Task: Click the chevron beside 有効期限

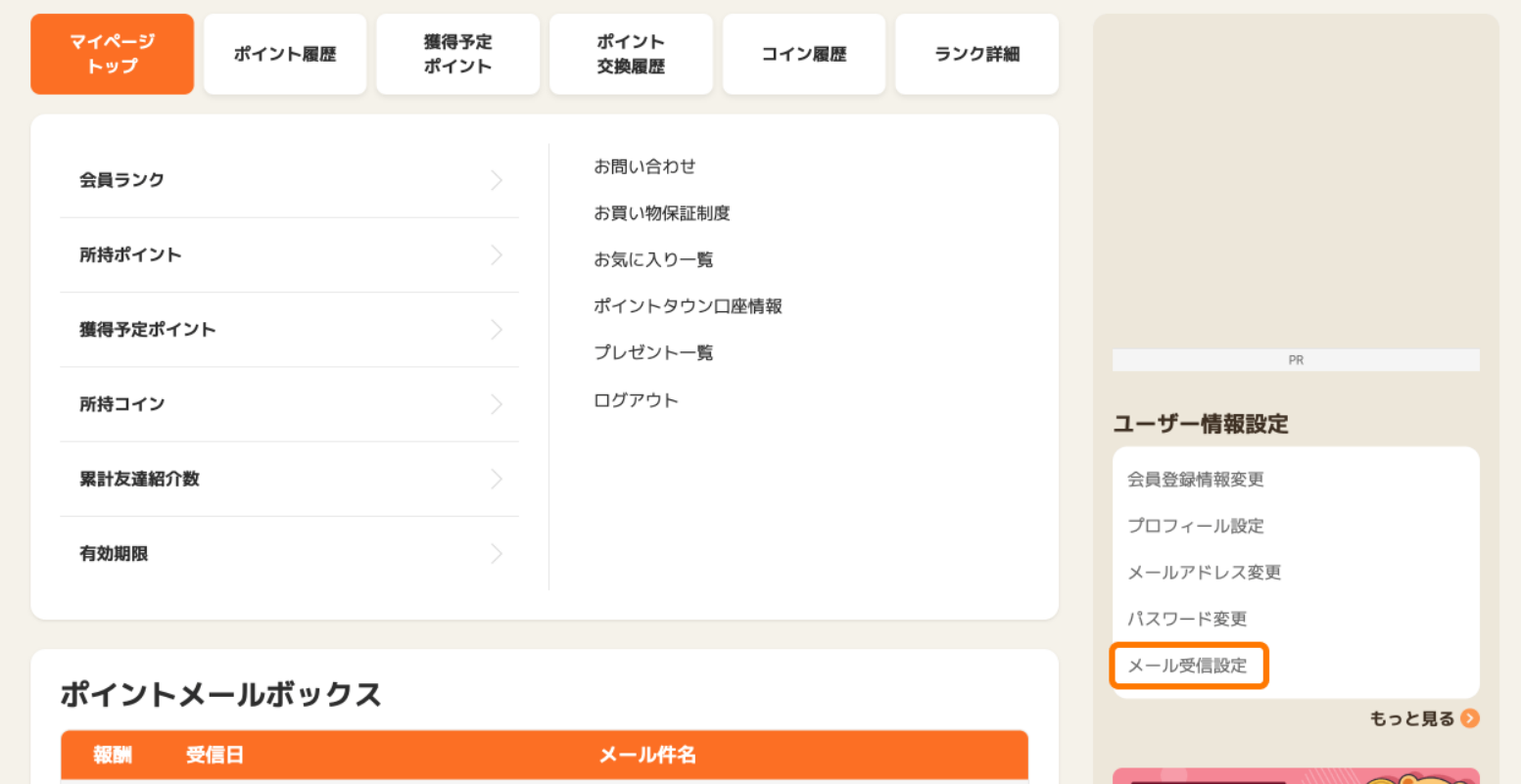Action: click(x=497, y=554)
